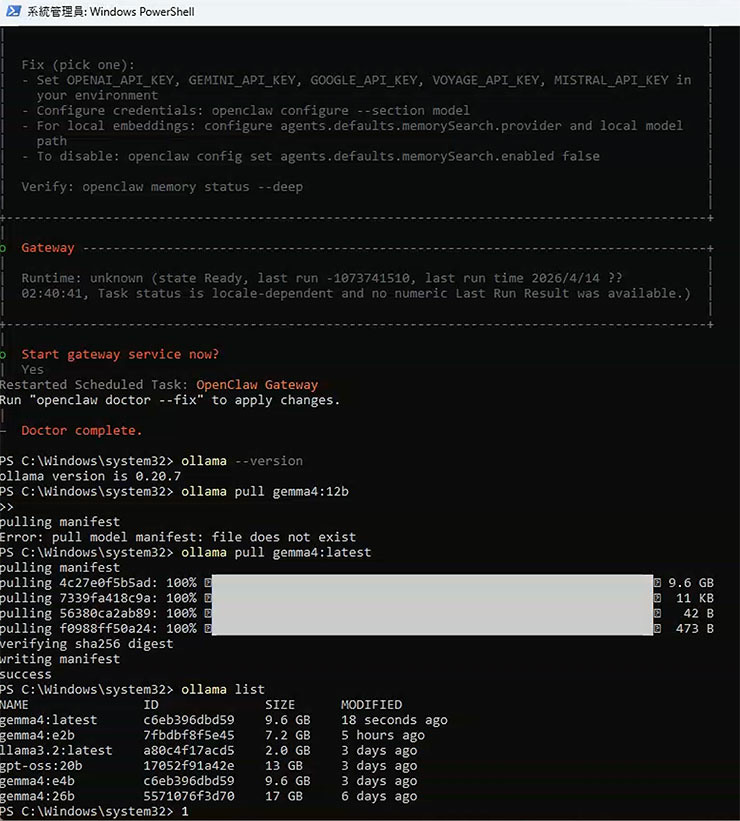Click the 'writing manifest' line

(x=60, y=659)
